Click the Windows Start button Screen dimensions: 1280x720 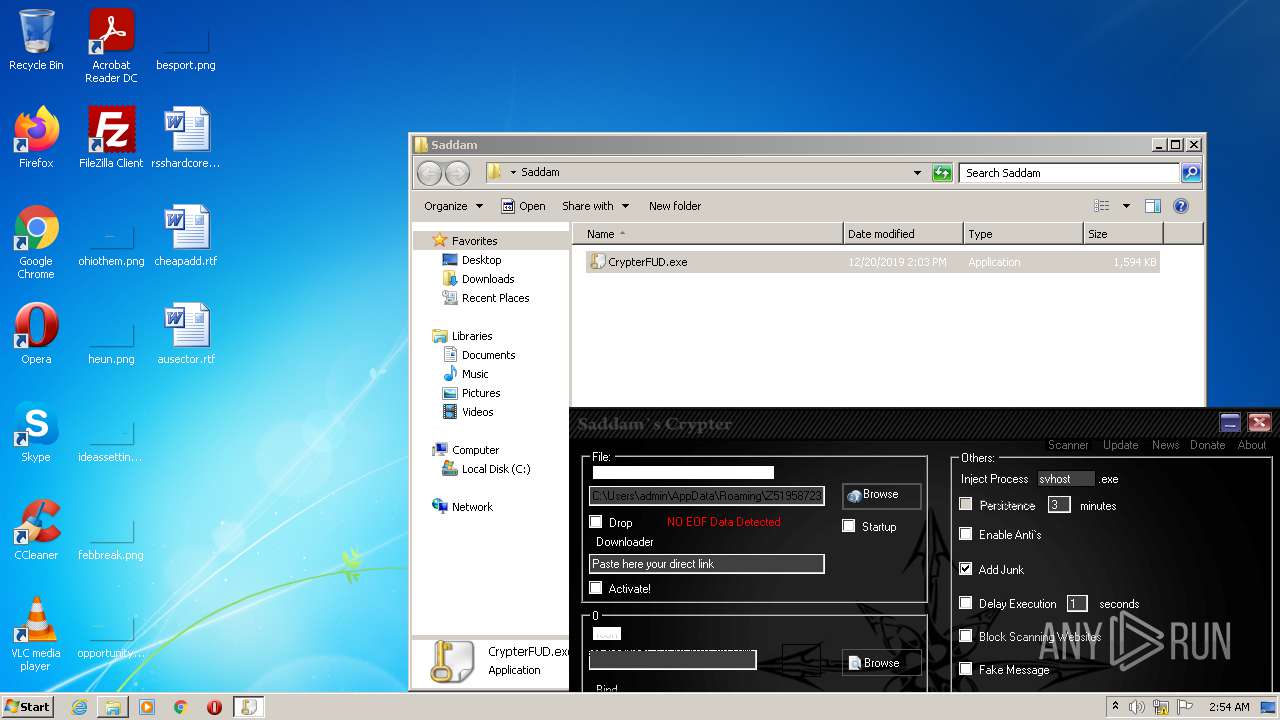point(28,707)
